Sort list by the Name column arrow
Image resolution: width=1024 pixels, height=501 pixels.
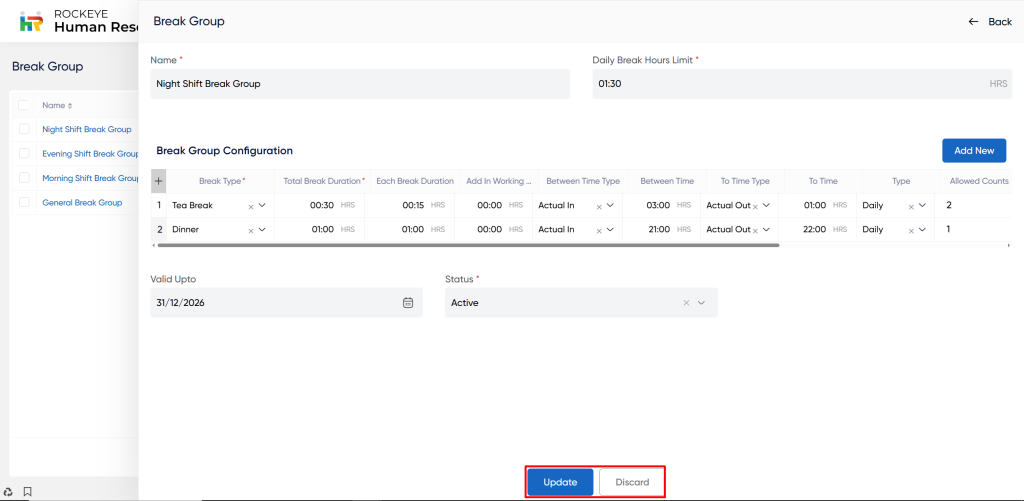(x=69, y=106)
